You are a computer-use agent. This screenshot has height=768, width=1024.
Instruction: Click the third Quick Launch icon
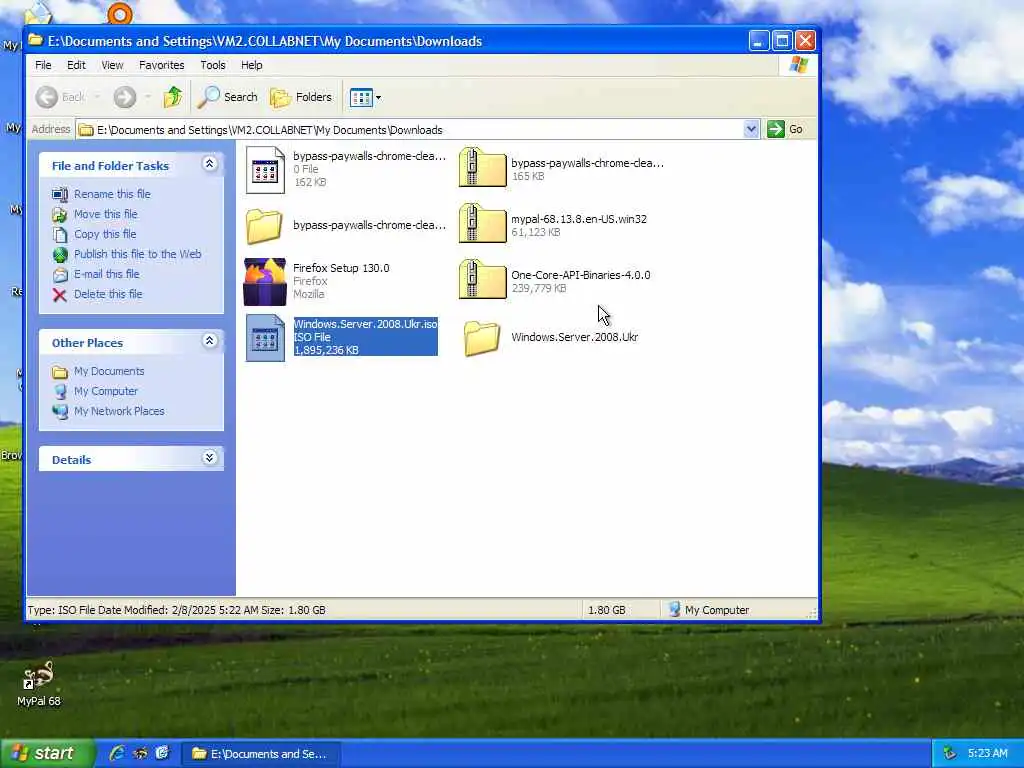click(x=162, y=753)
